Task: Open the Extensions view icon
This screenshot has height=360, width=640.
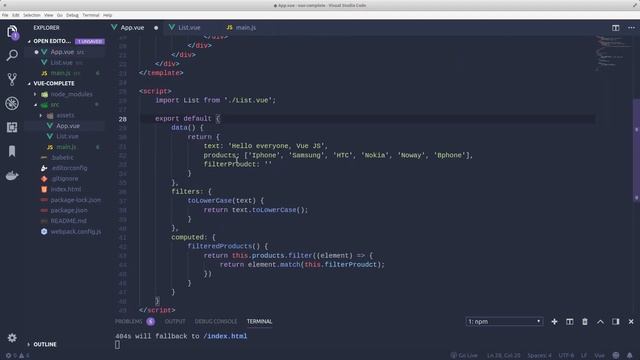Action: (x=12, y=127)
